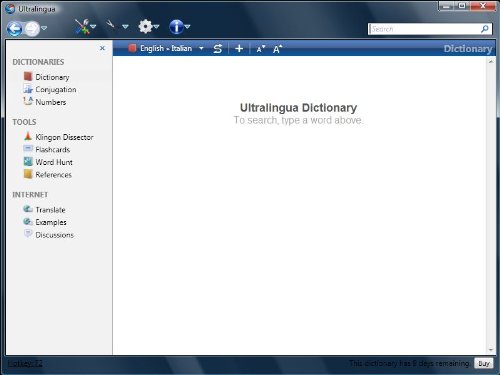The height and width of the screenshot is (375, 500).
Task: Click the INTERNET section header
Action: (30, 195)
